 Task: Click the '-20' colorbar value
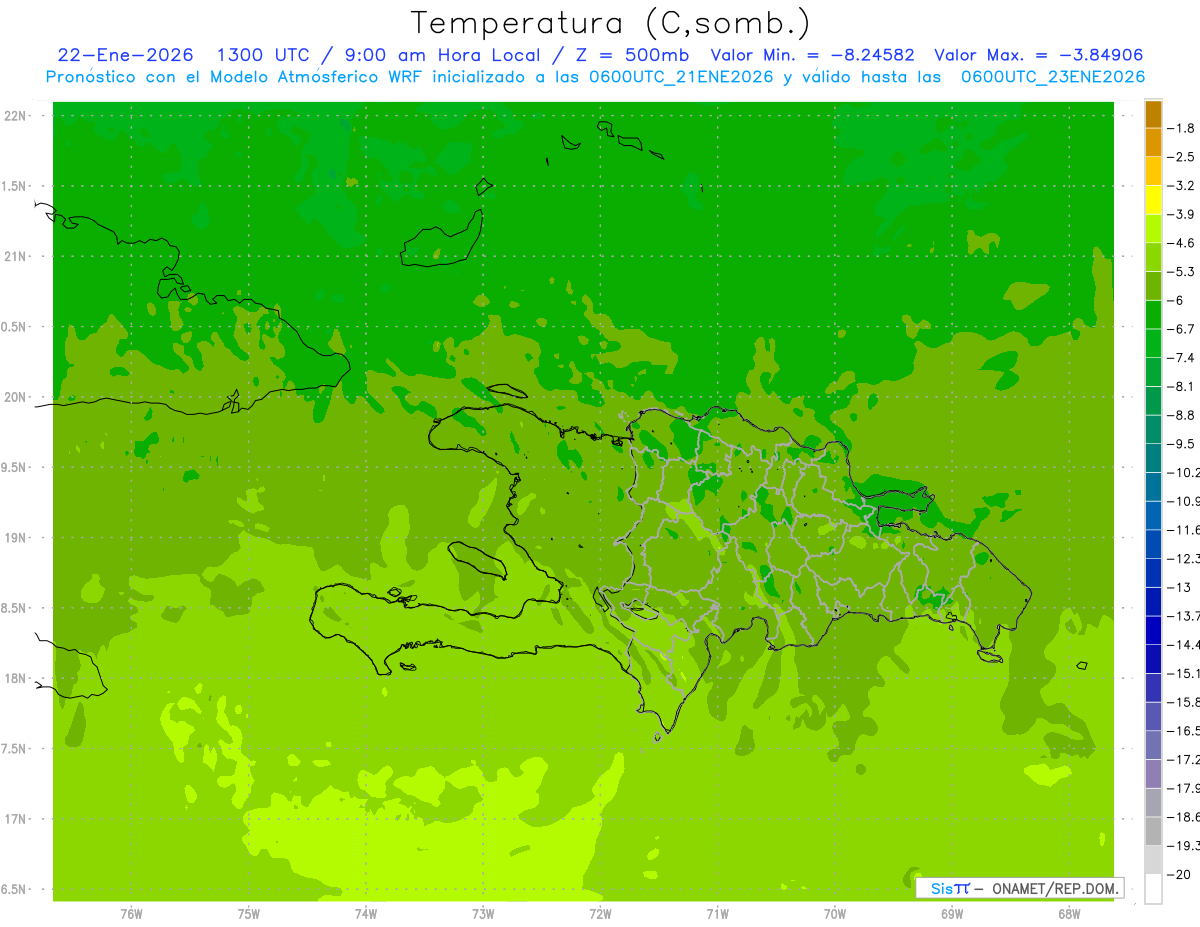pyautogui.click(x=1179, y=874)
